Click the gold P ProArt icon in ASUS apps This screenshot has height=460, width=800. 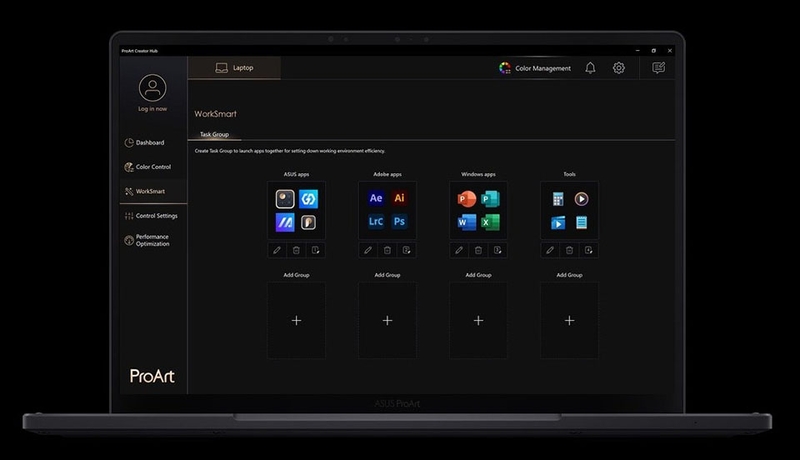point(308,222)
